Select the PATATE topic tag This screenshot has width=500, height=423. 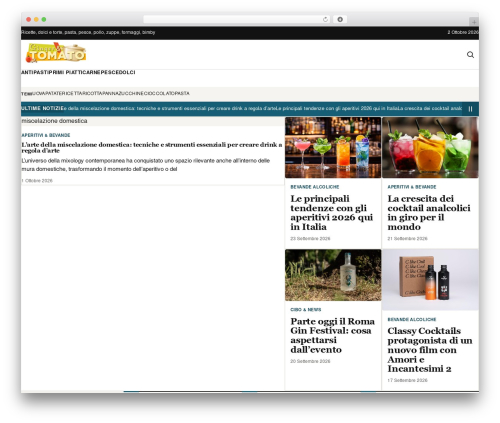[52, 93]
